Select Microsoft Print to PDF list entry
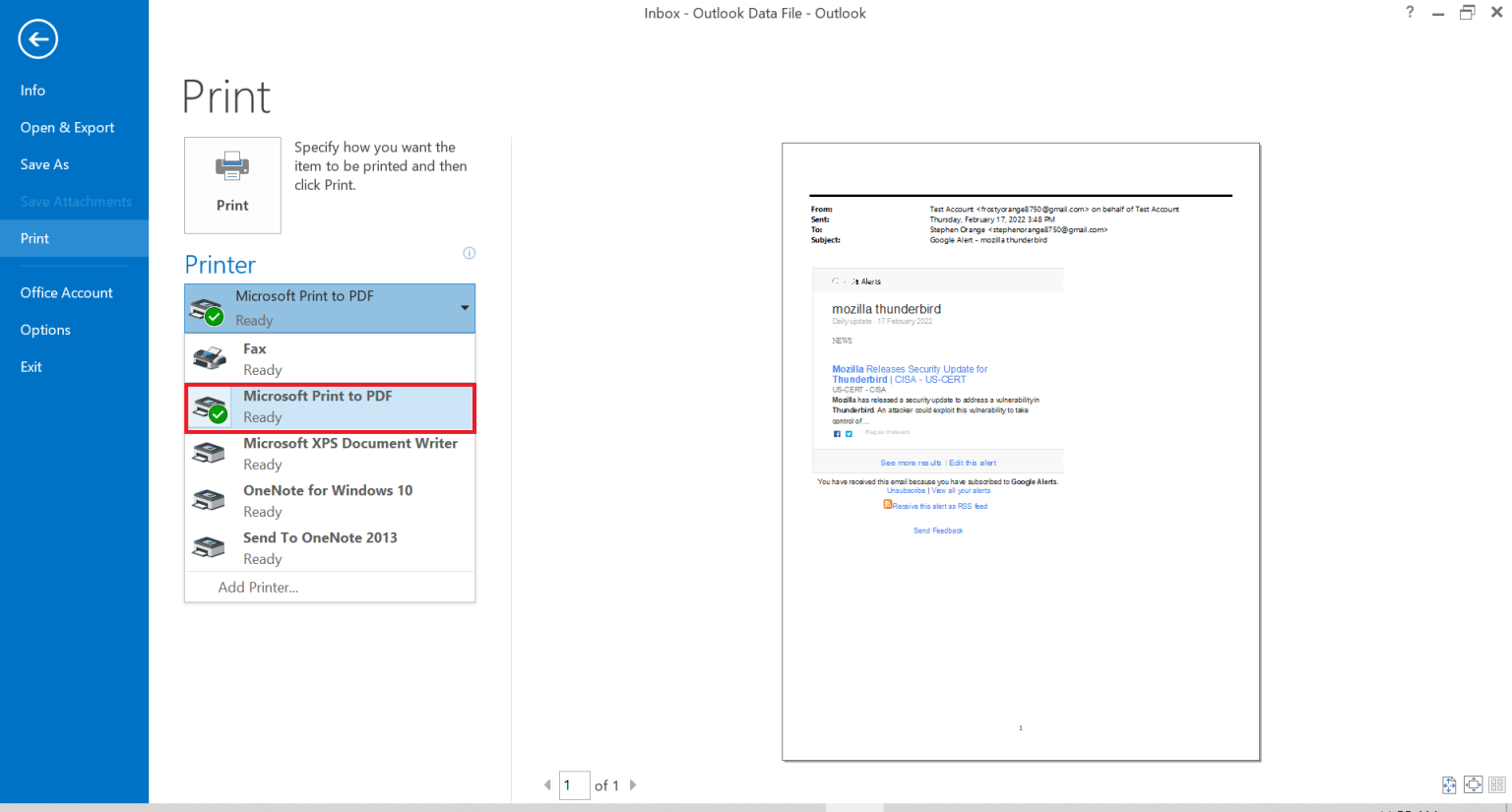Viewport: 1512px width, 812px height. click(330, 406)
